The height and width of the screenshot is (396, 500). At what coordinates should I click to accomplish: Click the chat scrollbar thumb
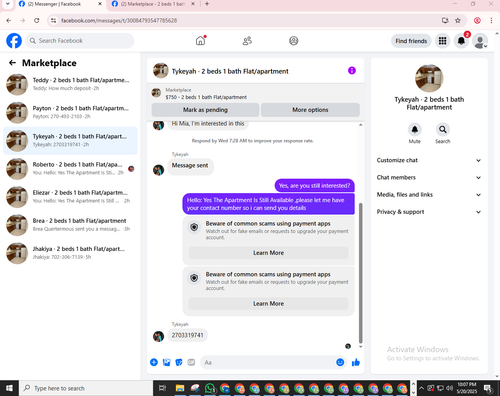click(360, 273)
